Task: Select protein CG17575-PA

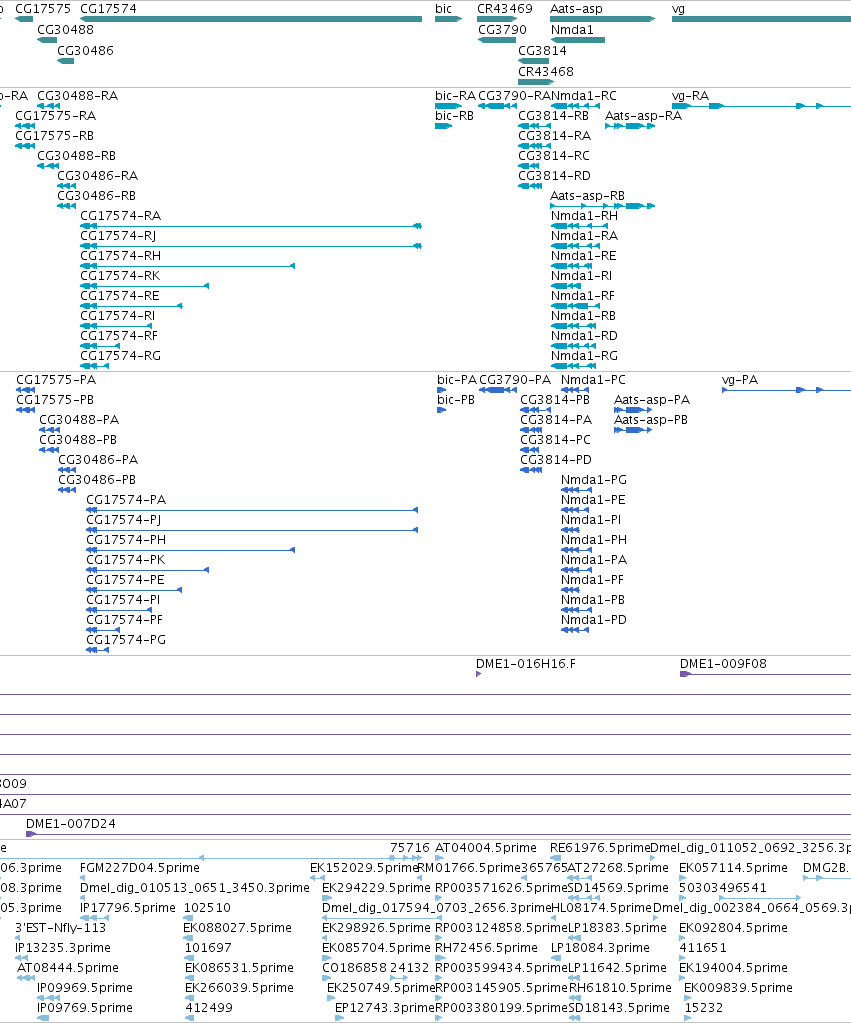Action: 56,380
